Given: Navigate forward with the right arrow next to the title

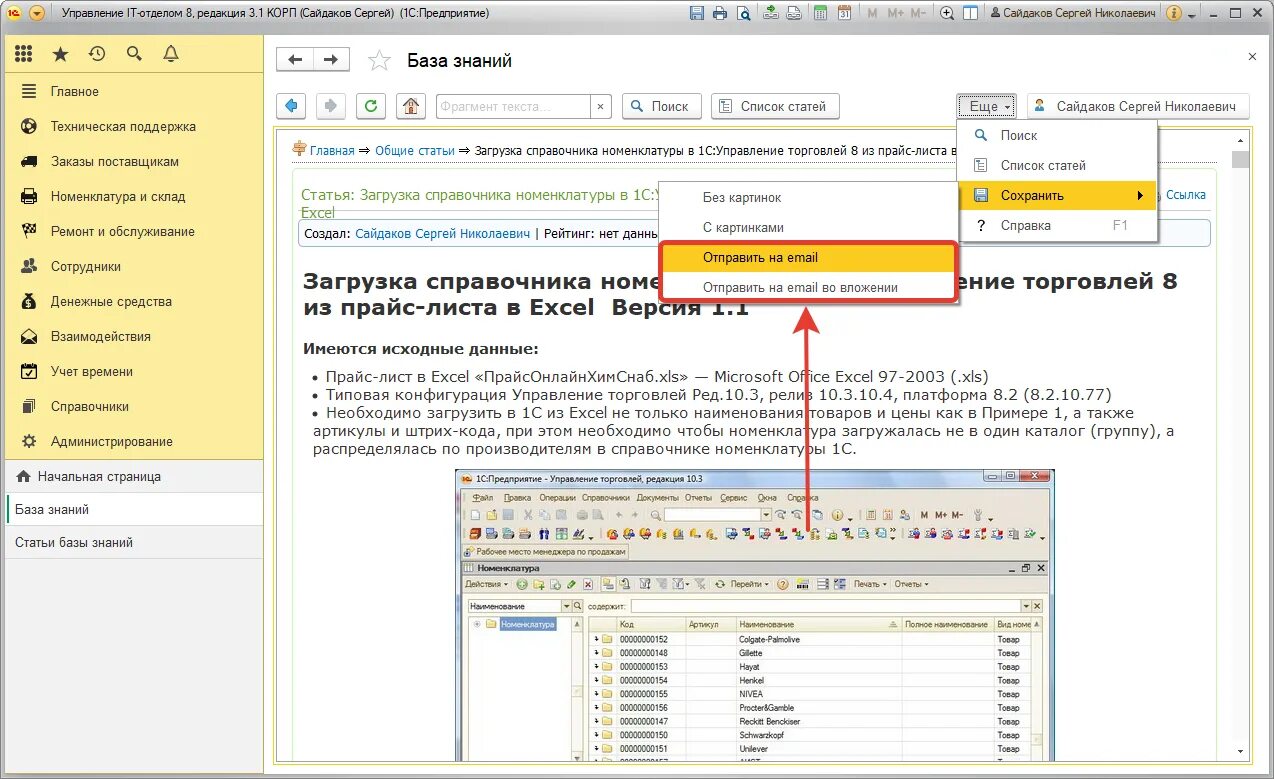Looking at the screenshot, I should (x=332, y=60).
